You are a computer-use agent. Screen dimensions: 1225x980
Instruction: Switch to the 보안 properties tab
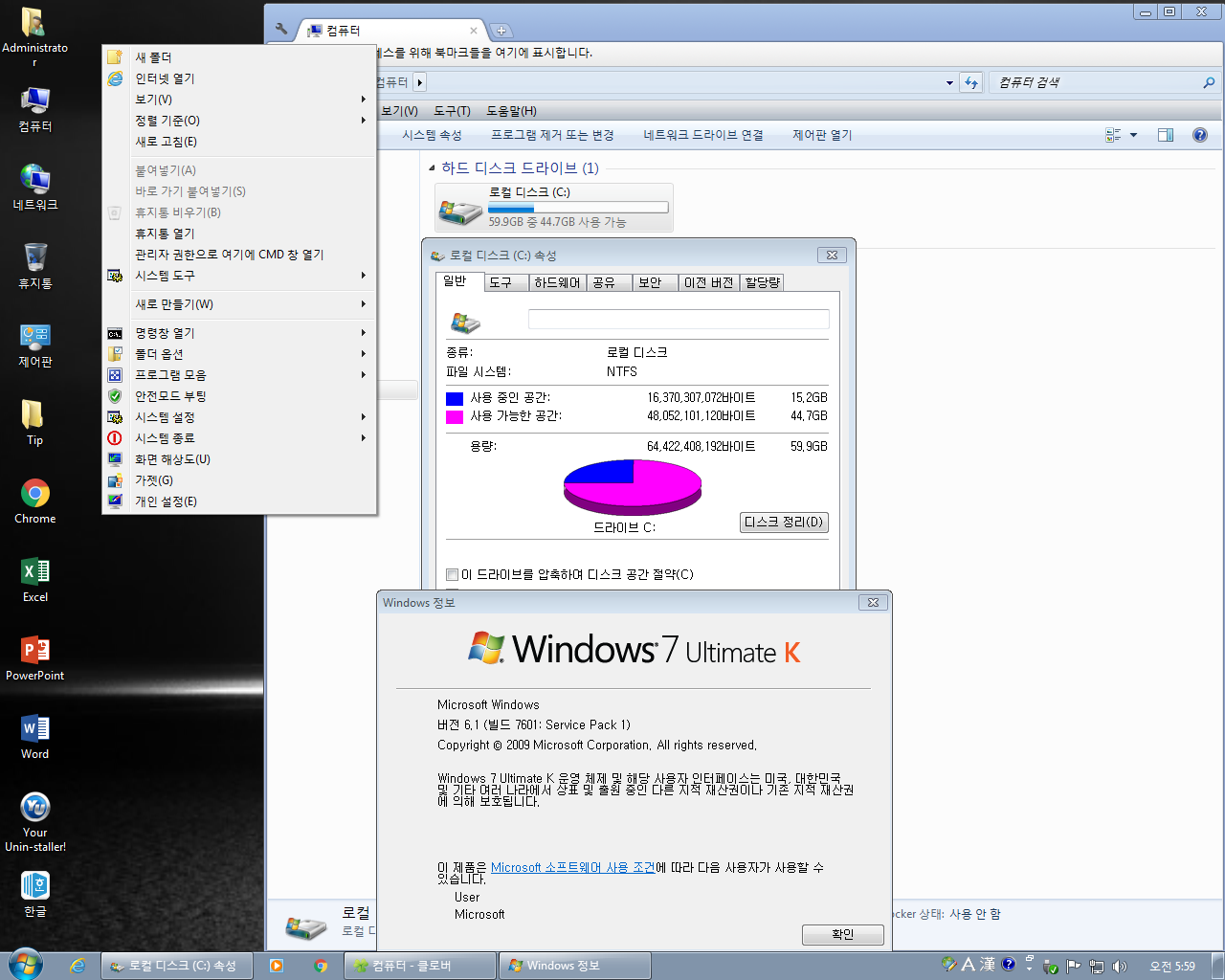(655, 282)
